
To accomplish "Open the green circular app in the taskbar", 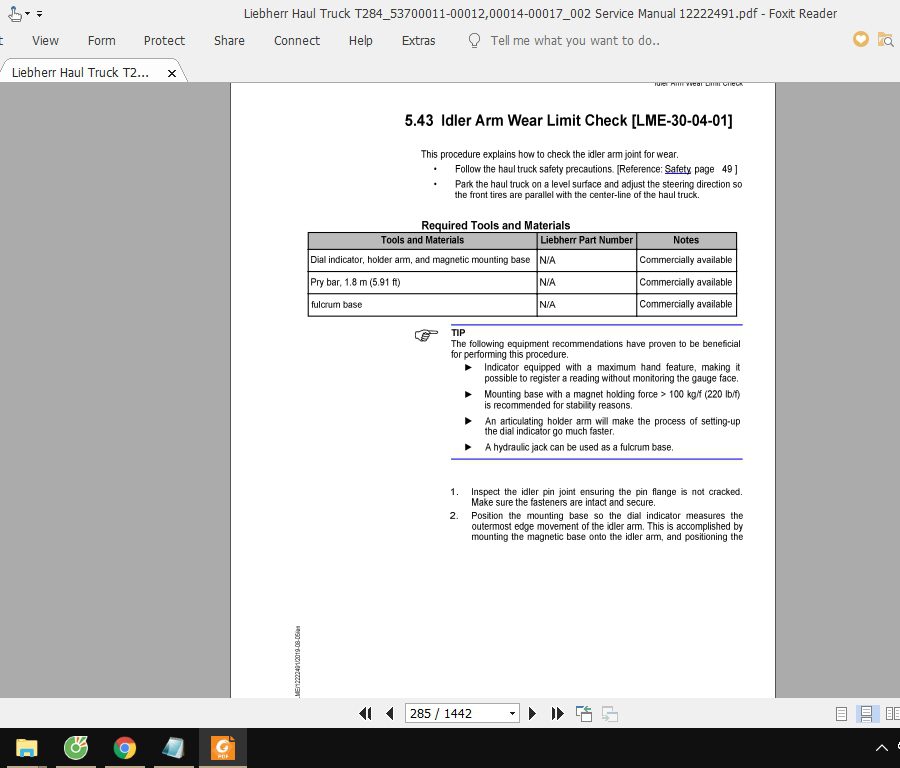I will 76,748.
